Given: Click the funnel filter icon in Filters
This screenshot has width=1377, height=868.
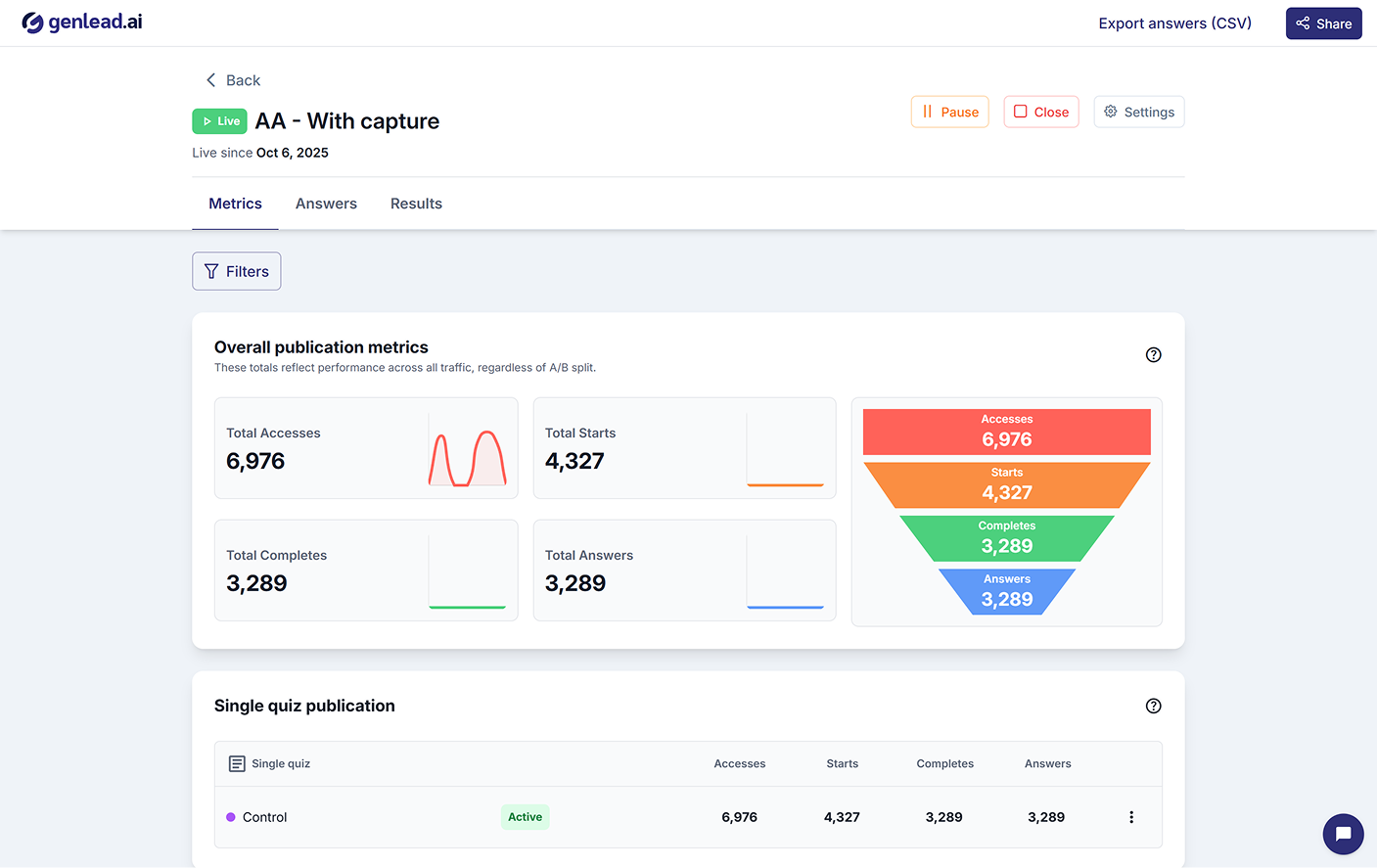Looking at the screenshot, I should [x=211, y=271].
